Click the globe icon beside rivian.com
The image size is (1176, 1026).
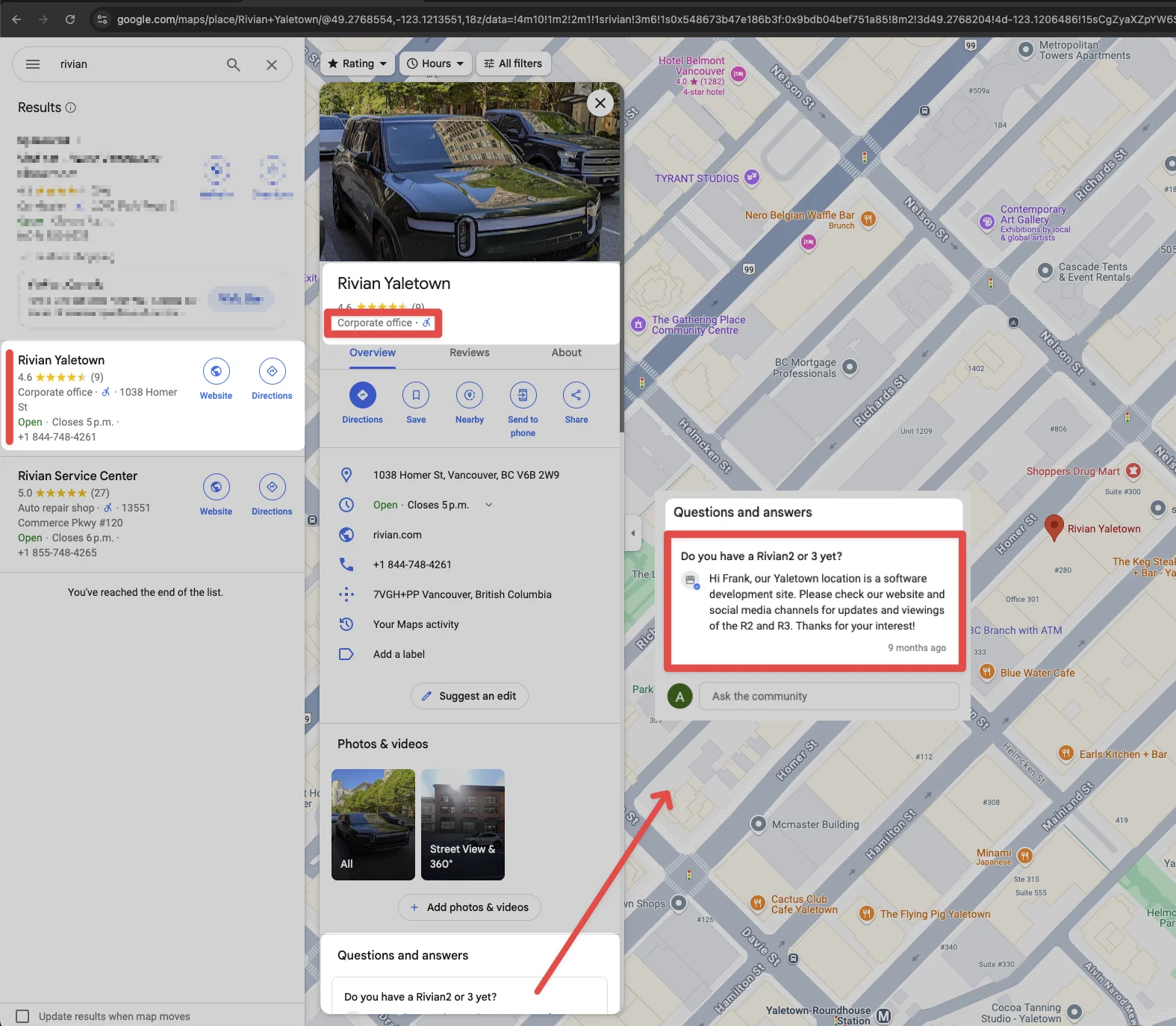click(x=346, y=535)
